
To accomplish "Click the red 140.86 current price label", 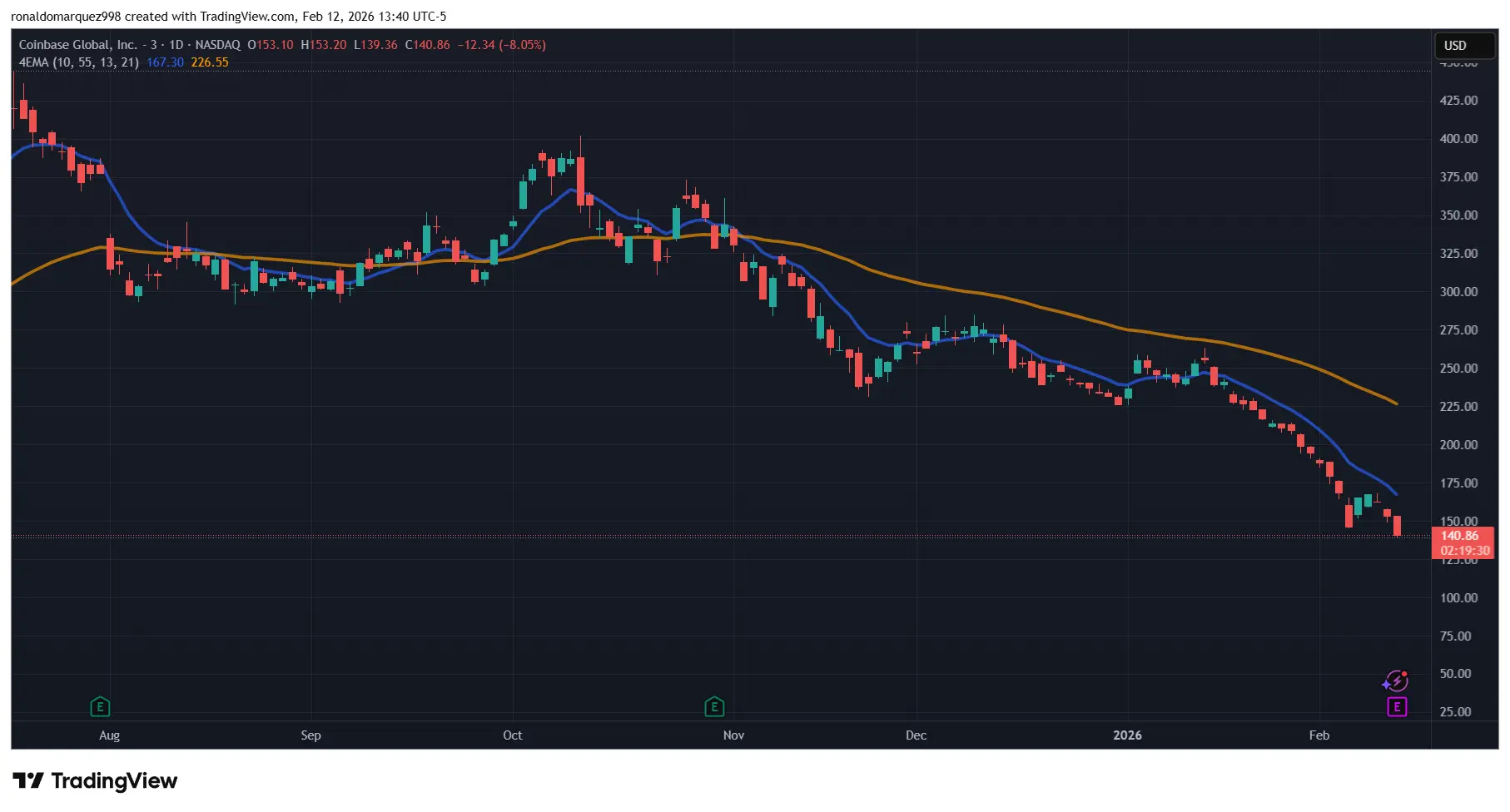I will pyautogui.click(x=1461, y=536).
